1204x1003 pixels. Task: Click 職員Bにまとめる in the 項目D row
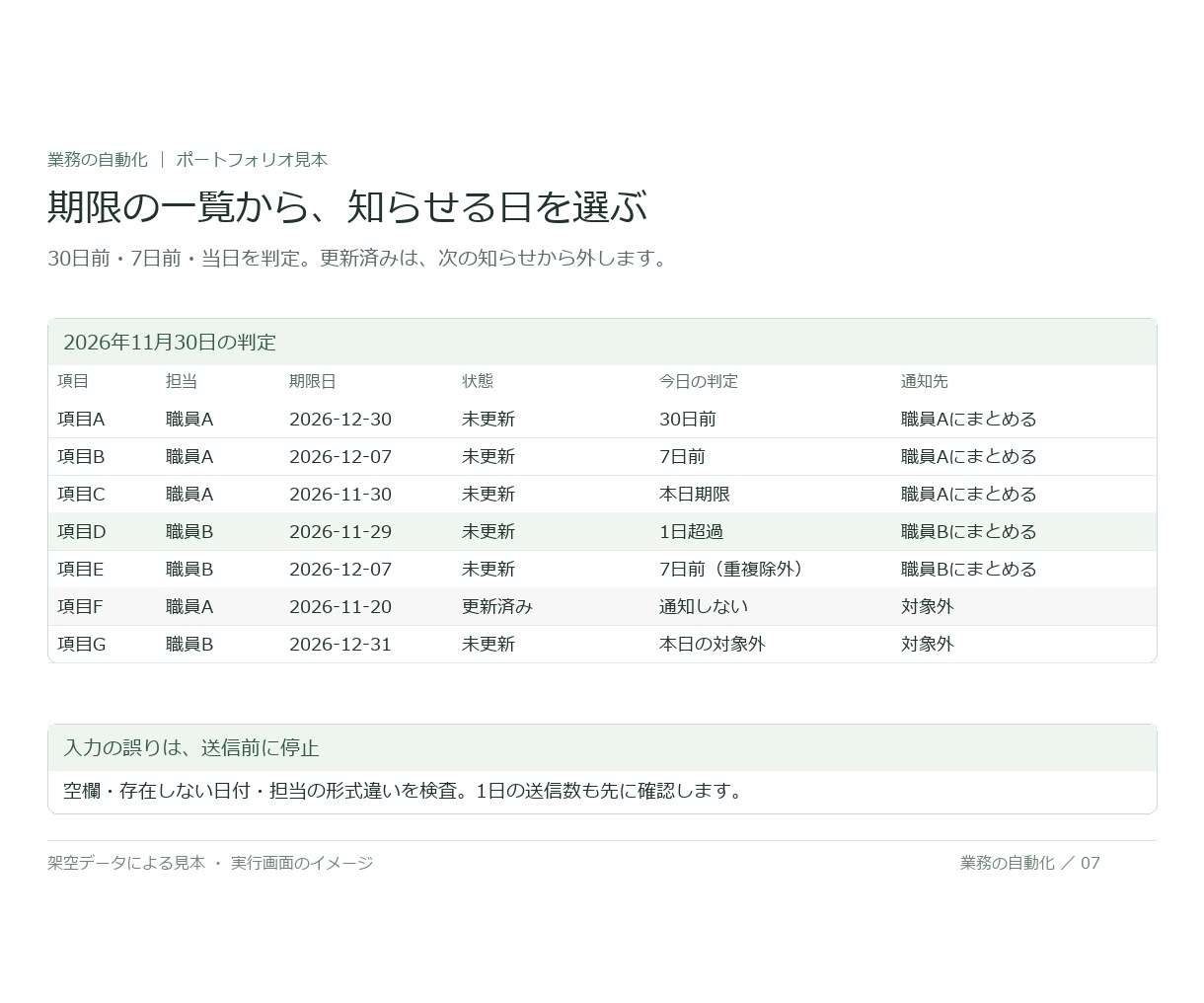point(969,532)
